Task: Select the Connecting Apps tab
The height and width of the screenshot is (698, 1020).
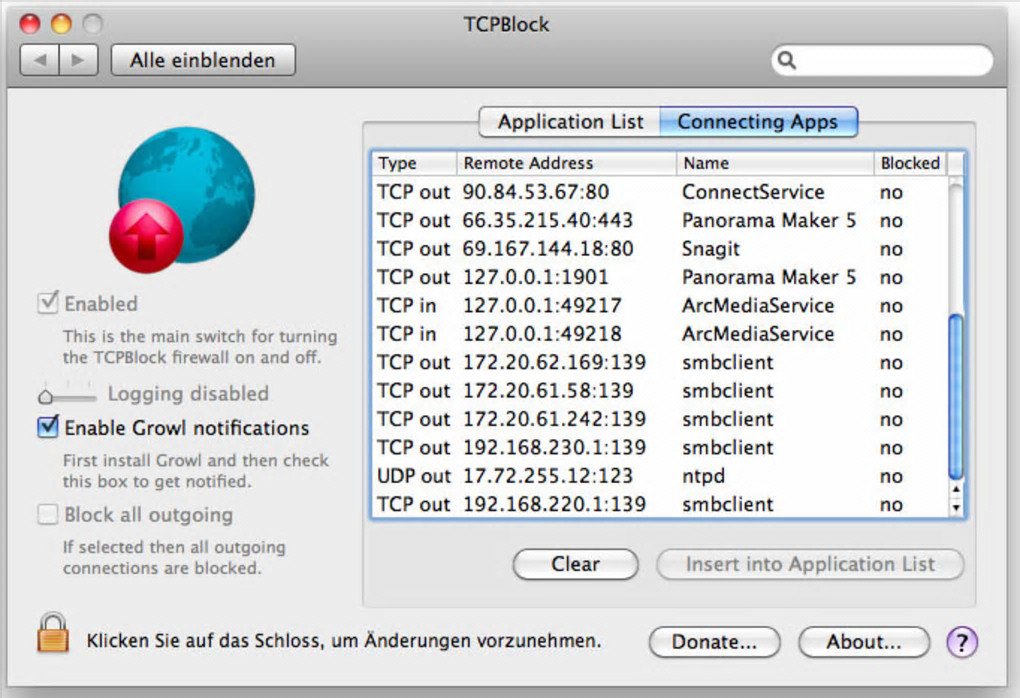Action: point(758,122)
